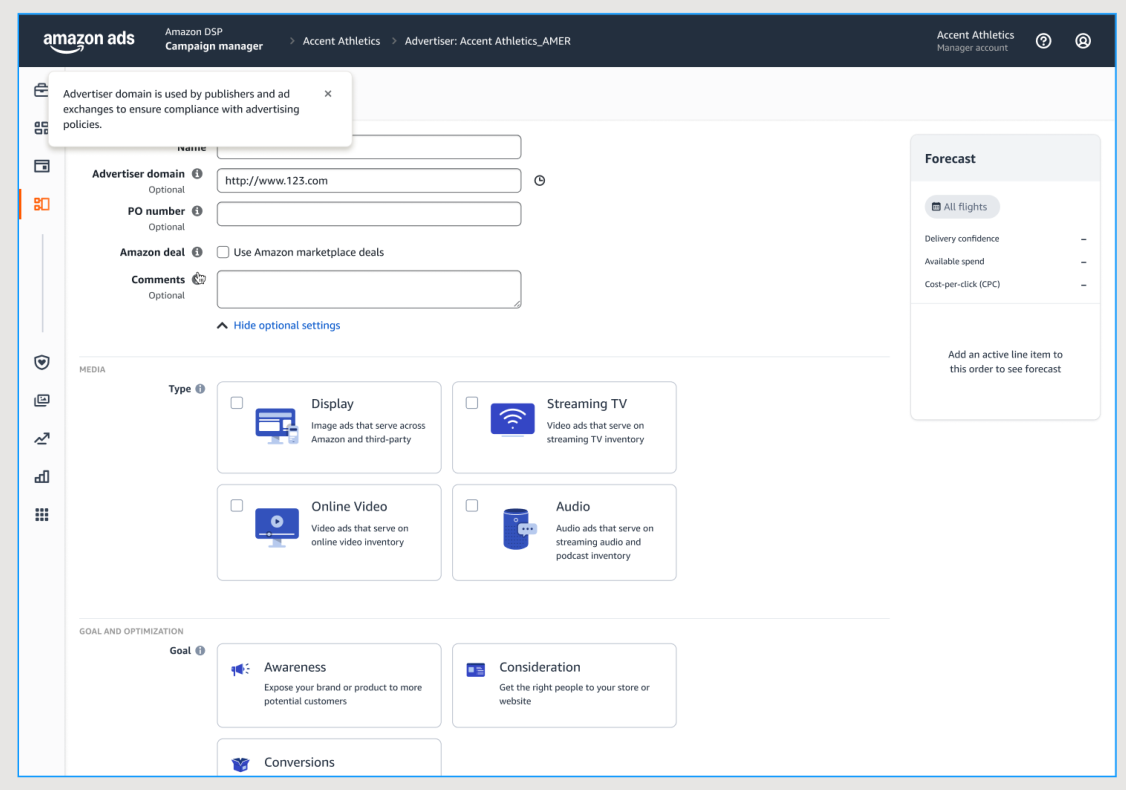This screenshot has width=1126, height=790.
Task: Click the Cost-per-click (CPC) forecast row
Action: click(x=1005, y=284)
